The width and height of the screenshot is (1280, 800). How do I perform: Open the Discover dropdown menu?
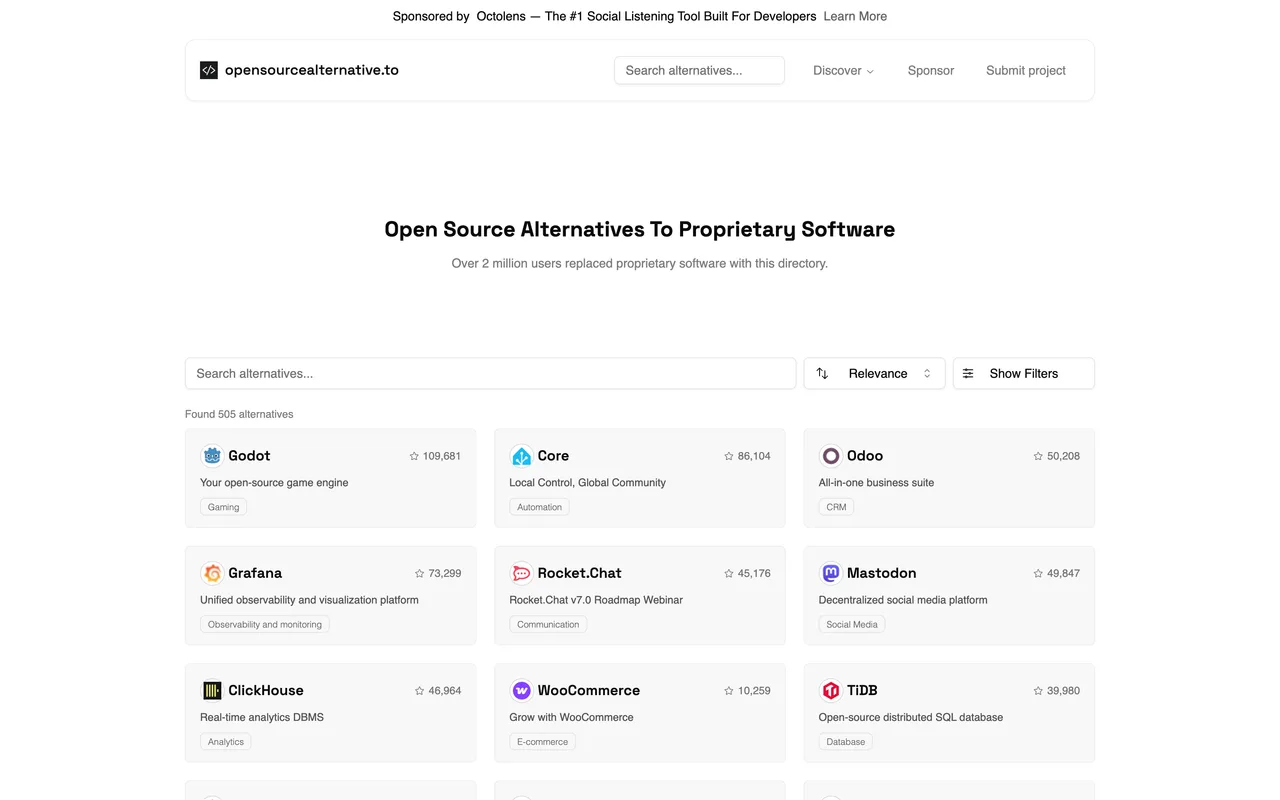[x=843, y=70]
